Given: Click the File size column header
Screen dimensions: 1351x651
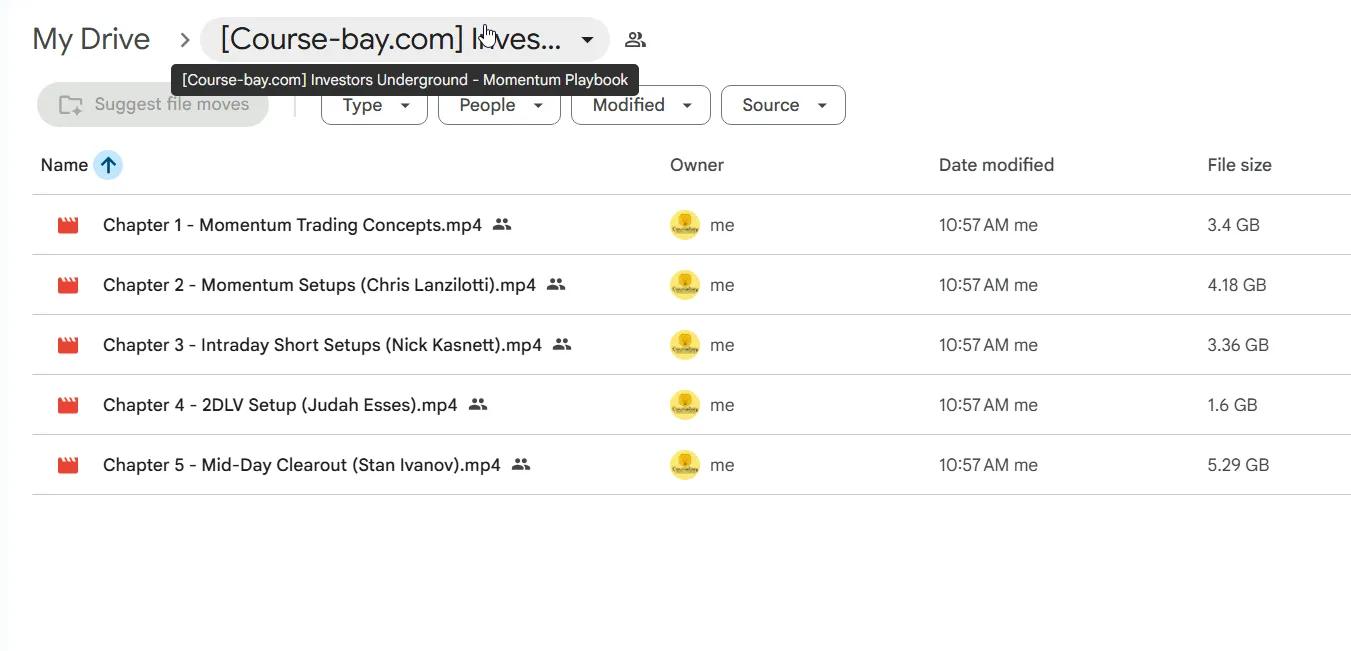Looking at the screenshot, I should point(1239,165).
